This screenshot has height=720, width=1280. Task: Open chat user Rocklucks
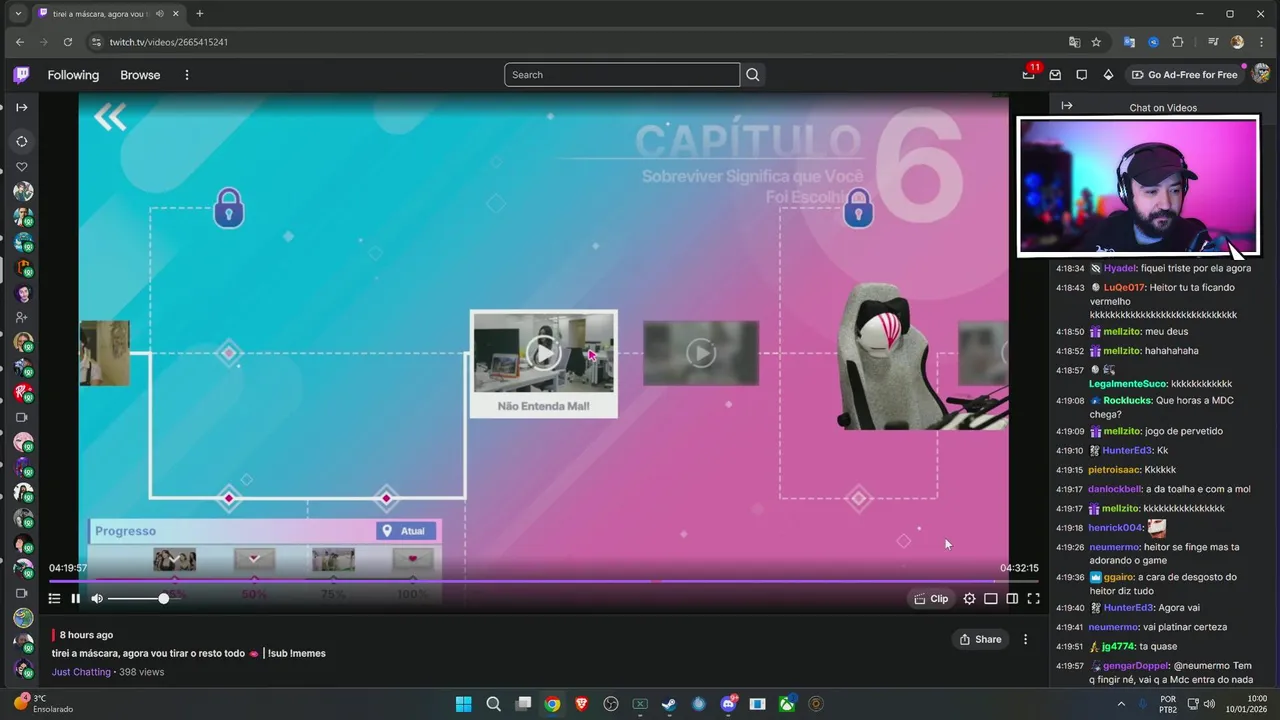[1127, 400]
